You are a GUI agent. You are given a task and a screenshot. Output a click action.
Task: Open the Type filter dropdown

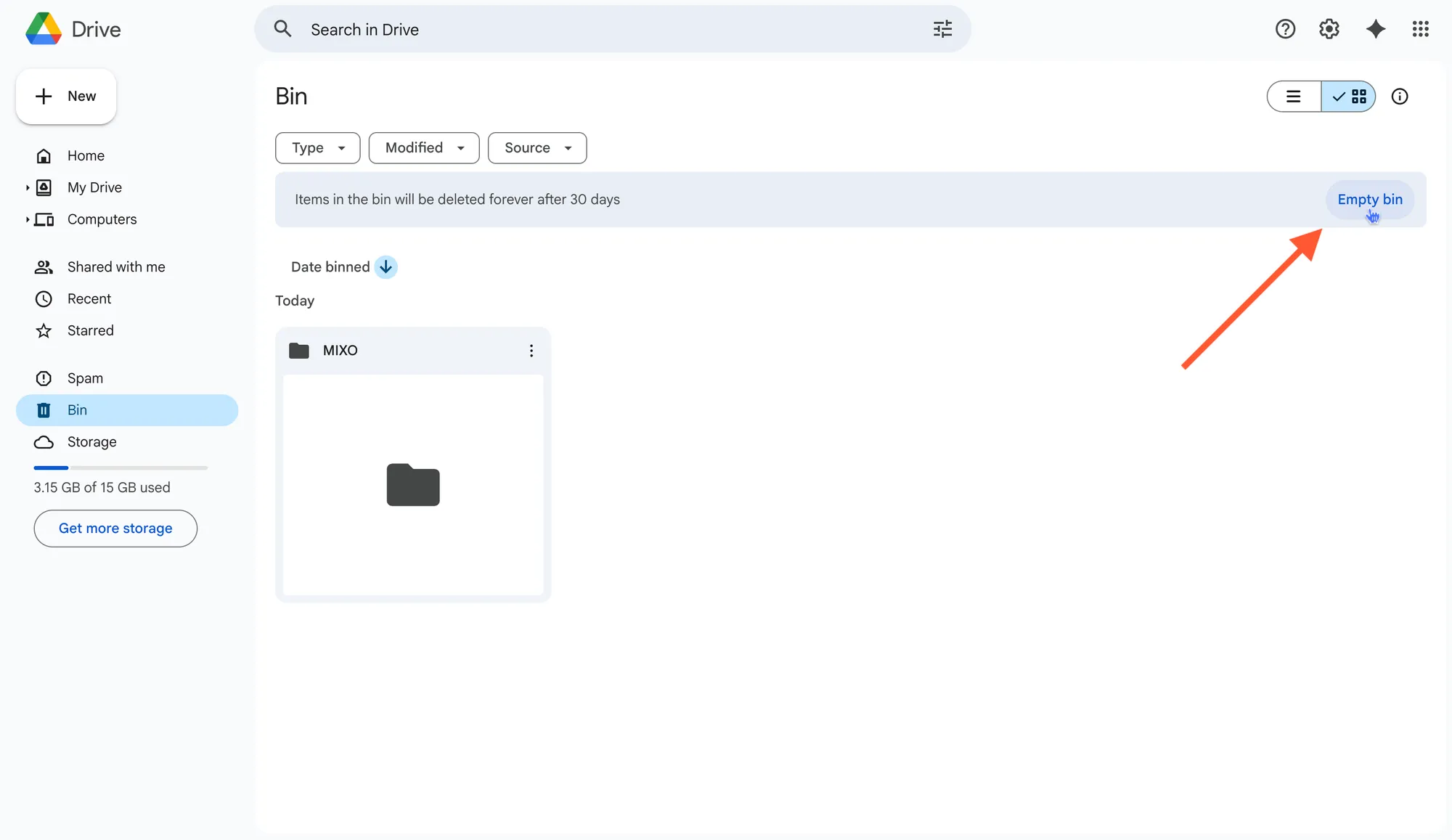[x=317, y=148]
